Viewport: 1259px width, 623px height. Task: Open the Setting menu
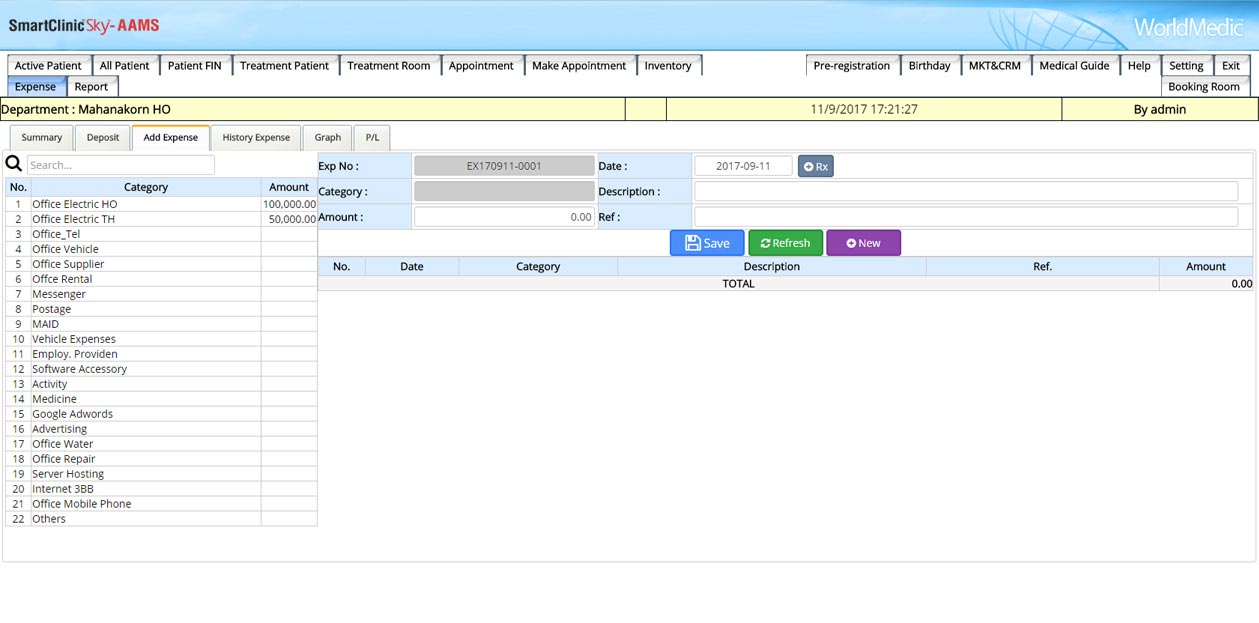coord(1186,66)
